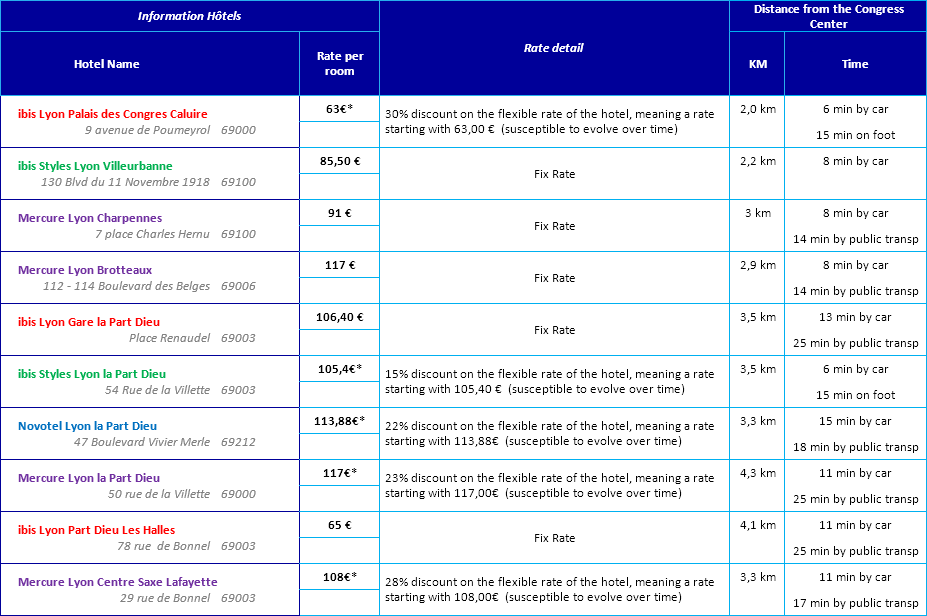Click hotel name 'Mercure Lyon Brotteaux'
The width and height of the screenshot is (927, 616).
[x=85, y=270]
